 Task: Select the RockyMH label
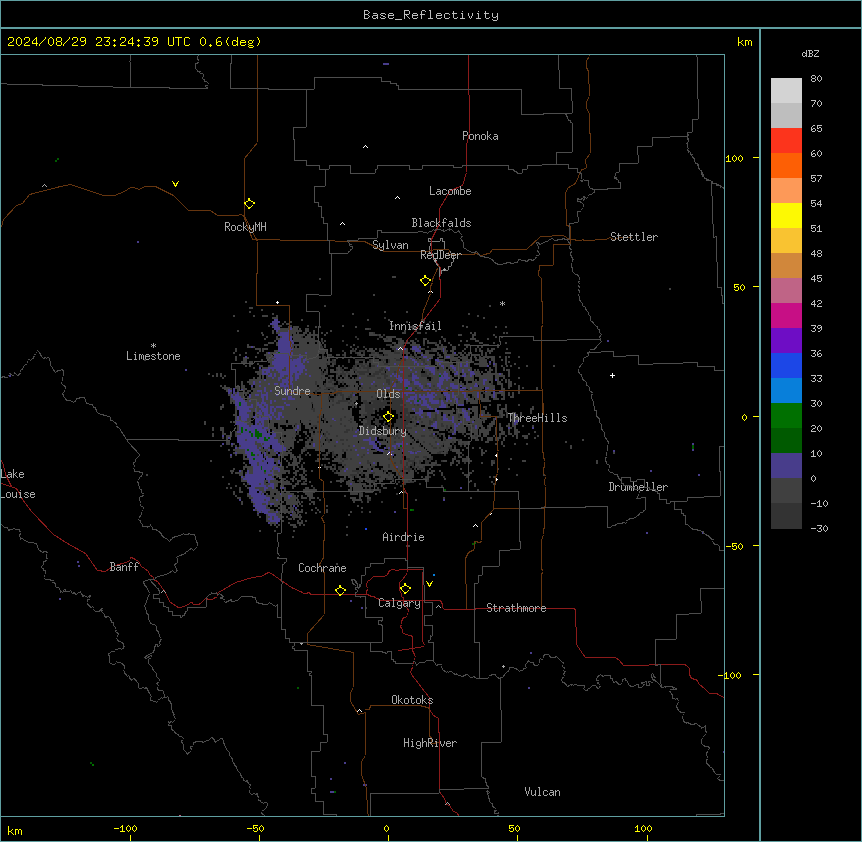point(245,227)
